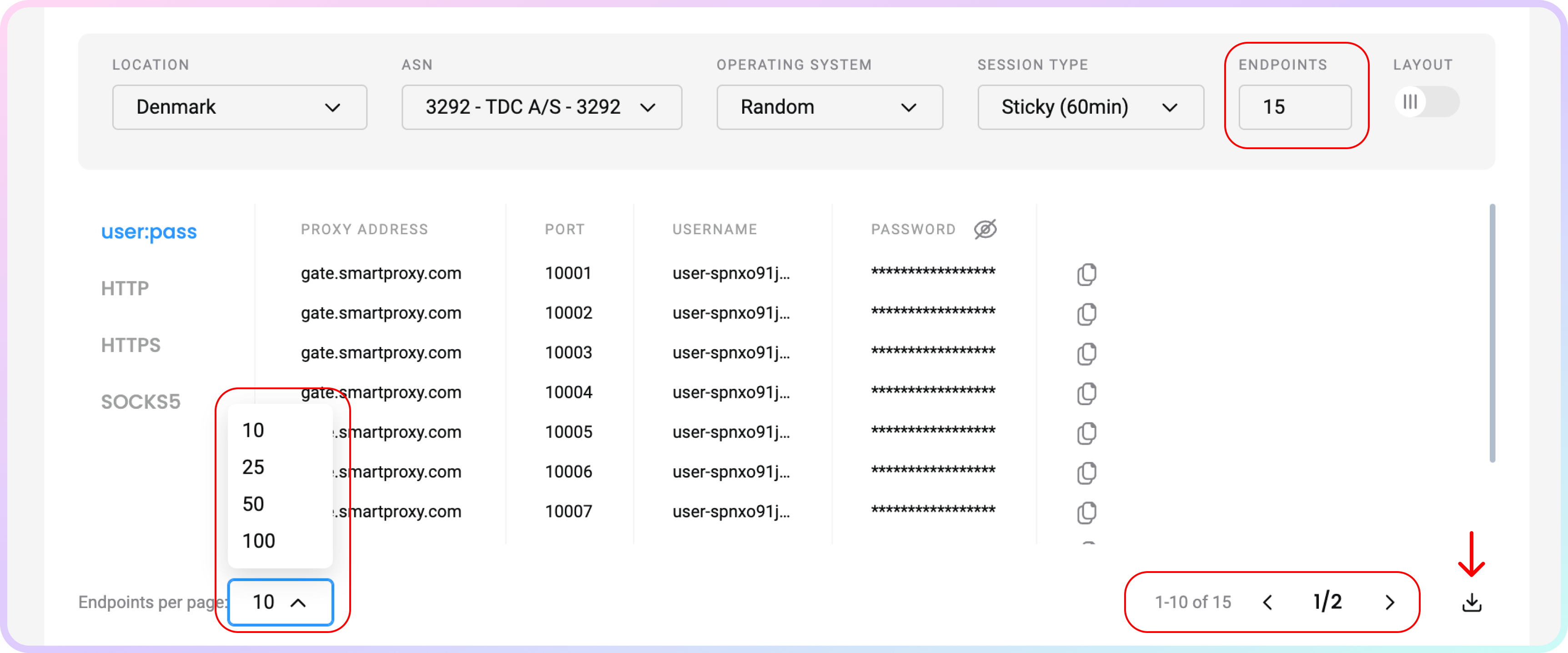Copy the endpoint with port 10005
Screen dimensions: 1568x653
(1086, 433)
